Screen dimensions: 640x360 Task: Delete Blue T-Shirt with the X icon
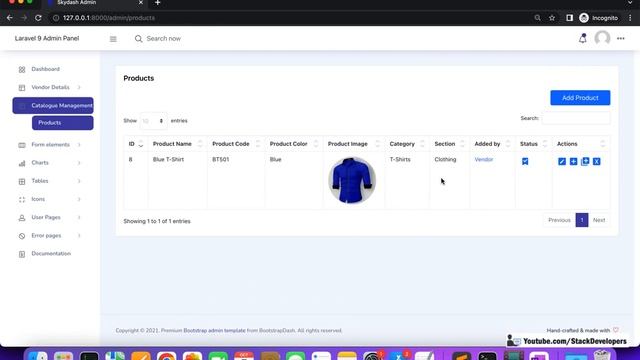pos(596,162)
